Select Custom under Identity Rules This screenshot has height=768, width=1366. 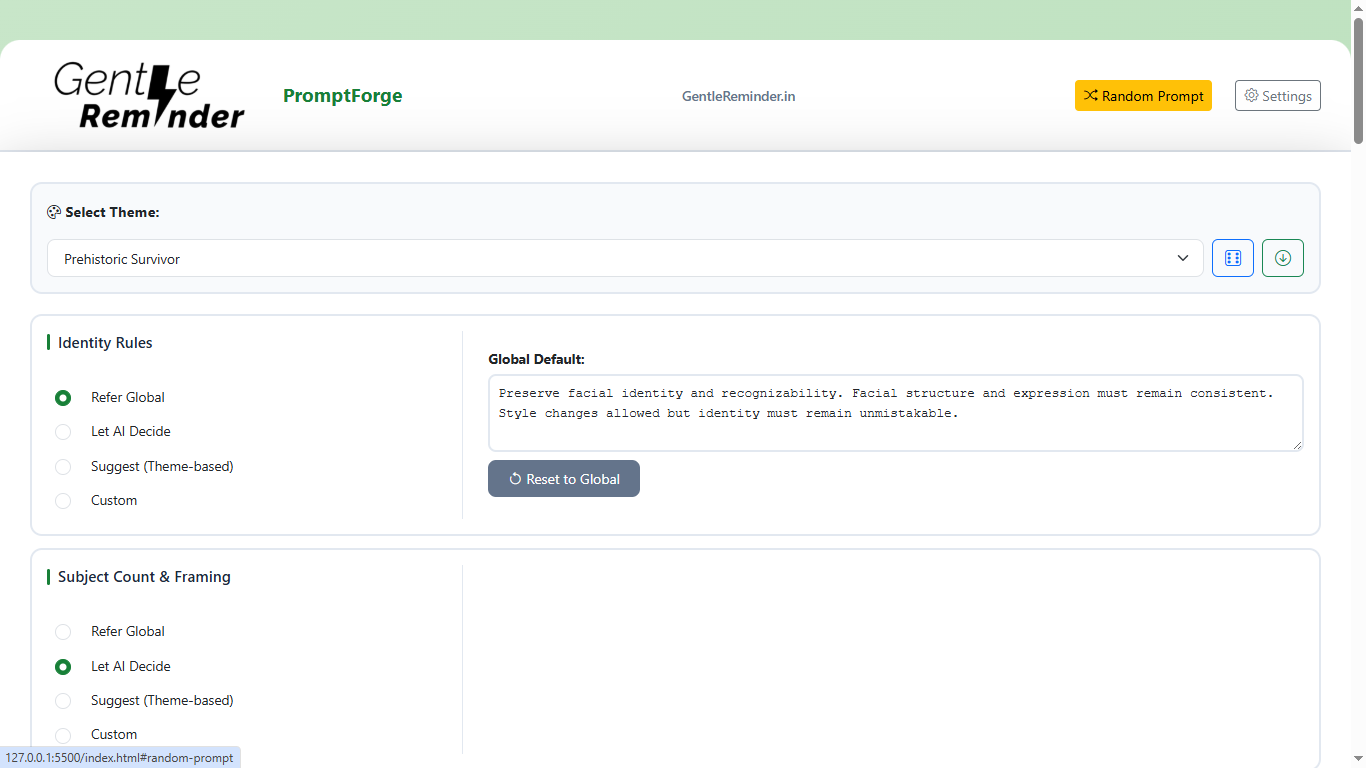(x=63, y=501)
